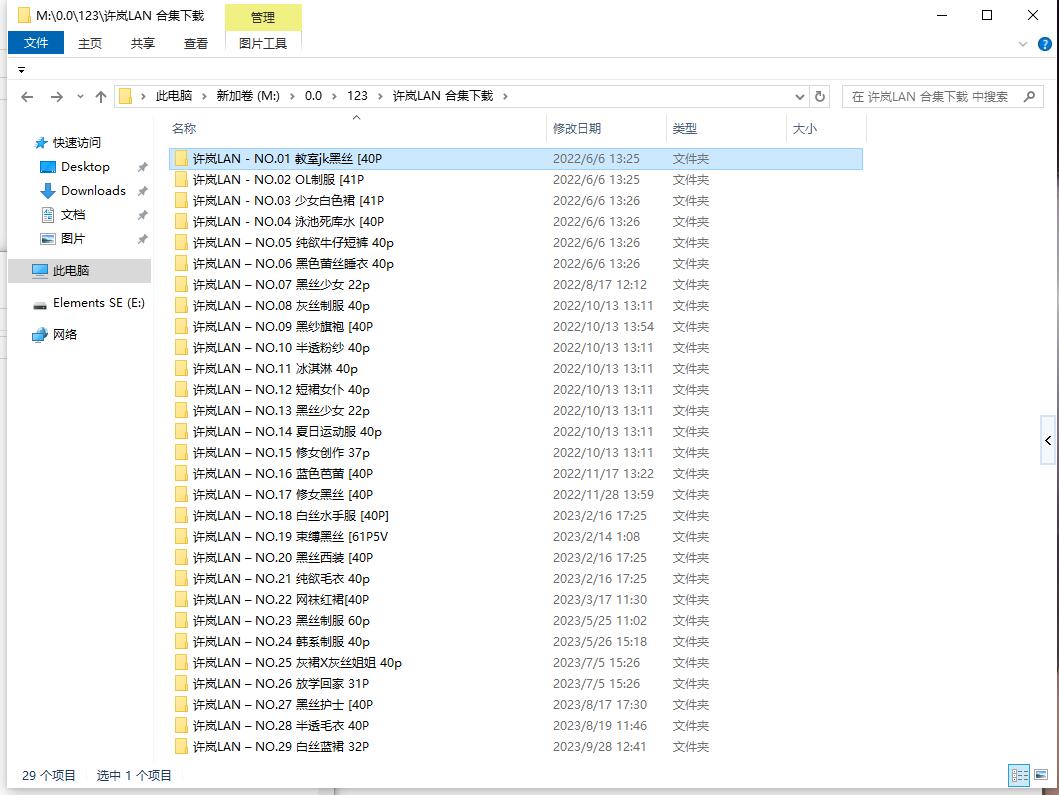Viewport: 1059px width, 795px height.
Task: Open the 文件 menu tab
Action: coord(36,43)
